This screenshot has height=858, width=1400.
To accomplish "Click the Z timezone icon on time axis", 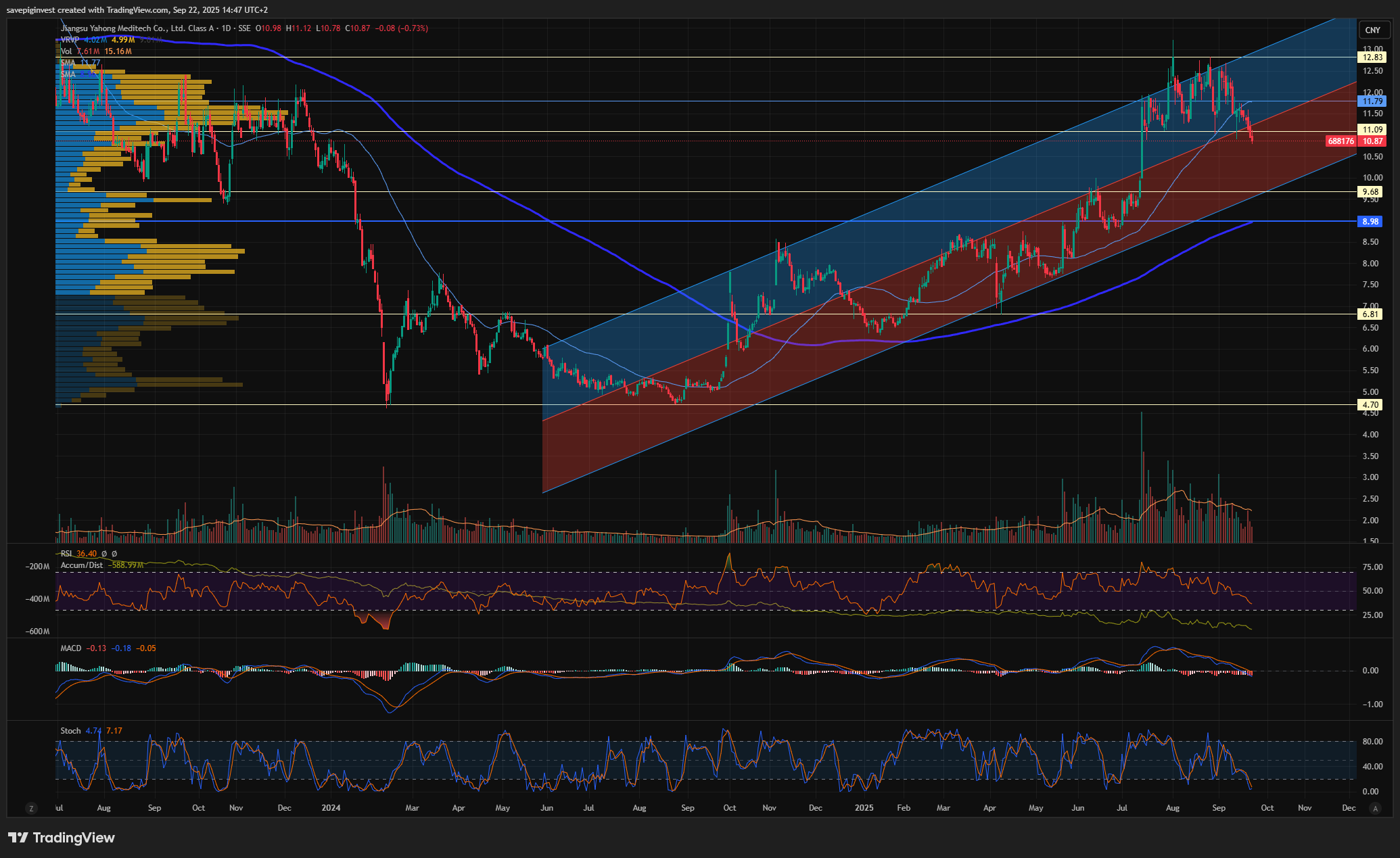I will click(x=30, y=808).
